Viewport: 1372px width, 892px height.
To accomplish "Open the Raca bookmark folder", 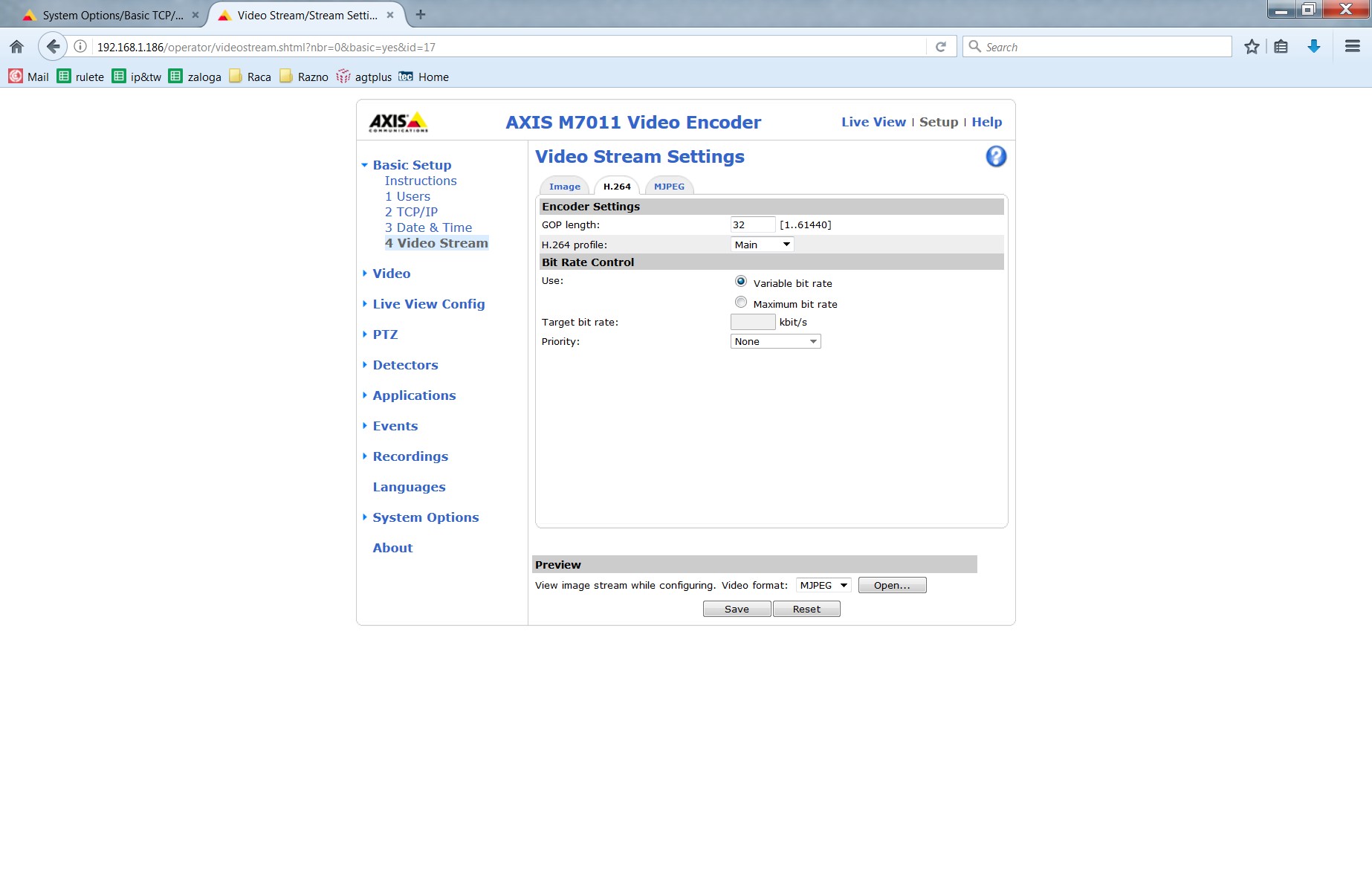I will 250,77.
